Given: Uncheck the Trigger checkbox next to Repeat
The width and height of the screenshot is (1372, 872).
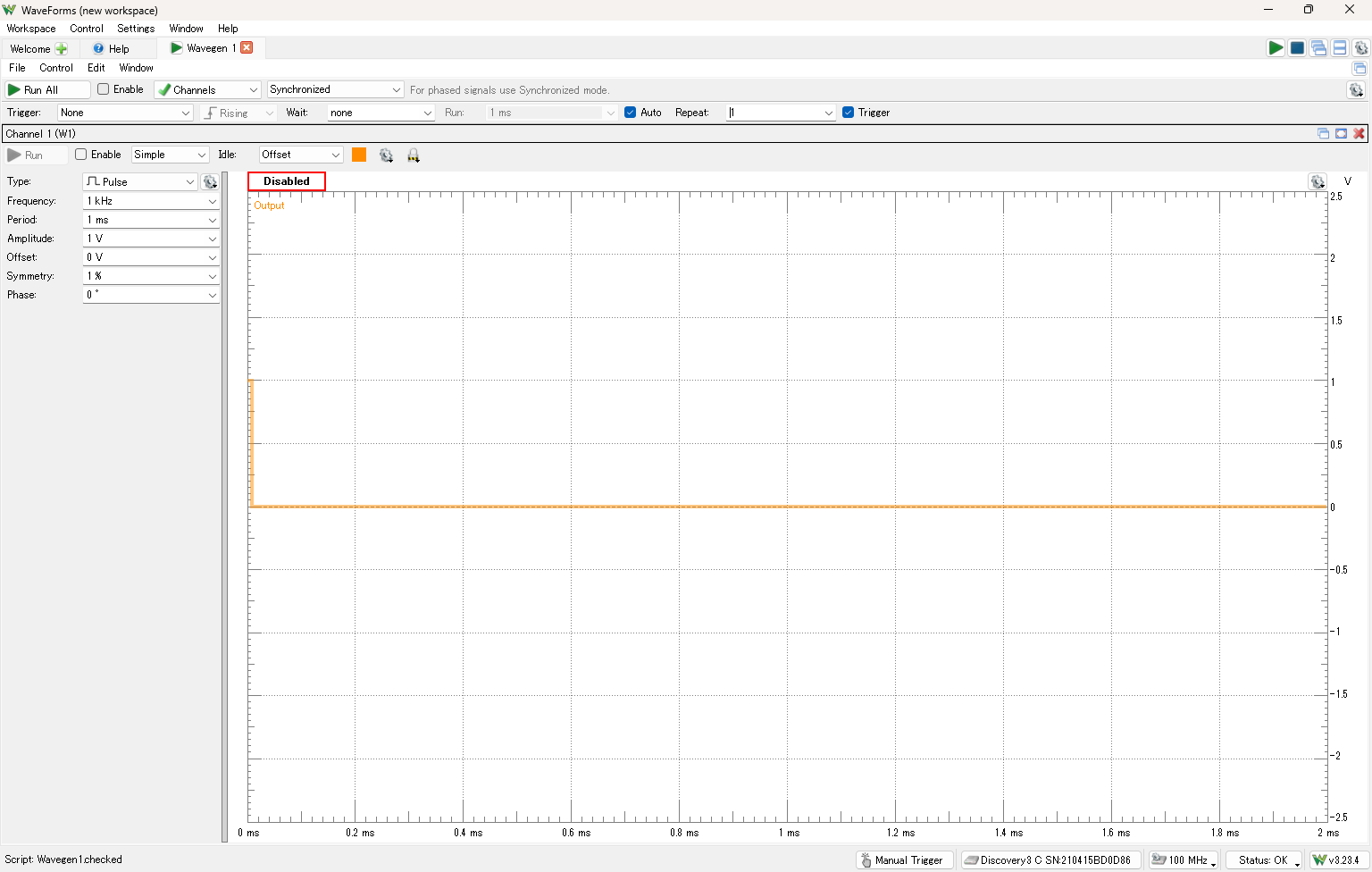Looking at the screenshot, I should click(849, 113).
